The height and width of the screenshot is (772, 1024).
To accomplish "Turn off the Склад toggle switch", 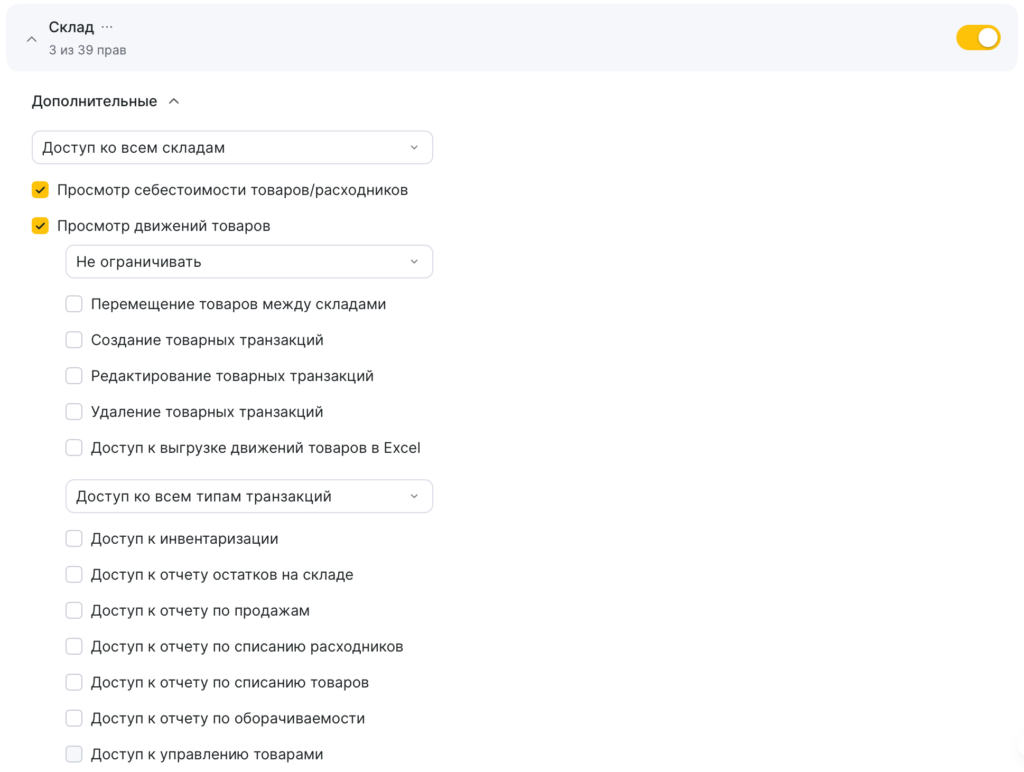I will pos(977,38).
